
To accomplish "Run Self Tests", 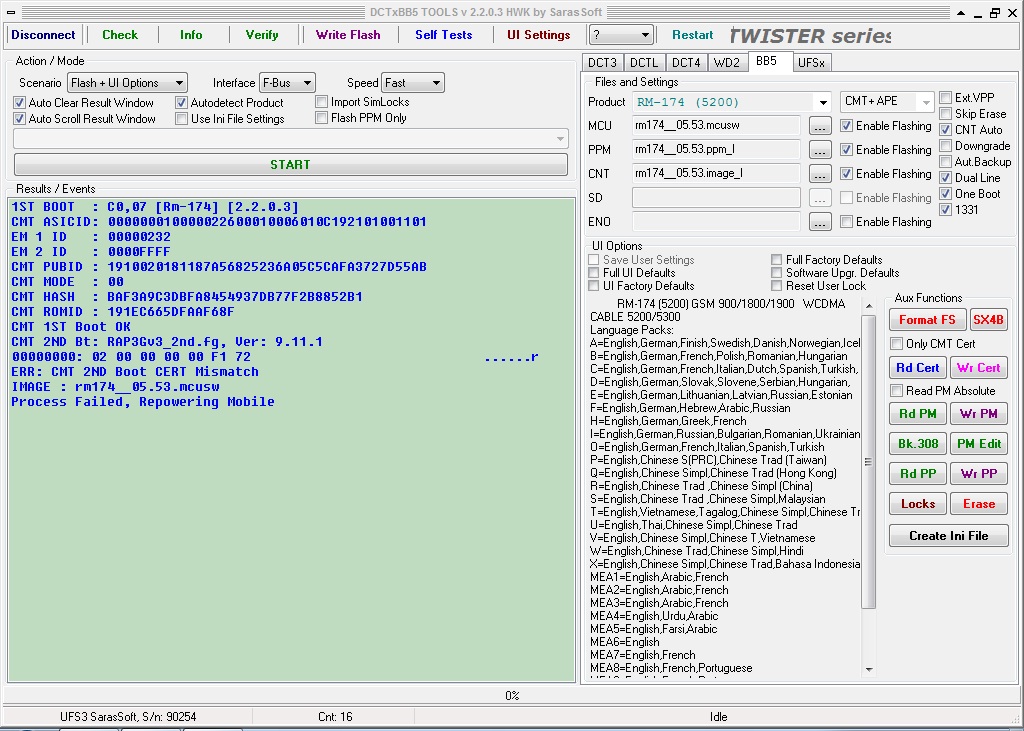I will pos(443,35).
